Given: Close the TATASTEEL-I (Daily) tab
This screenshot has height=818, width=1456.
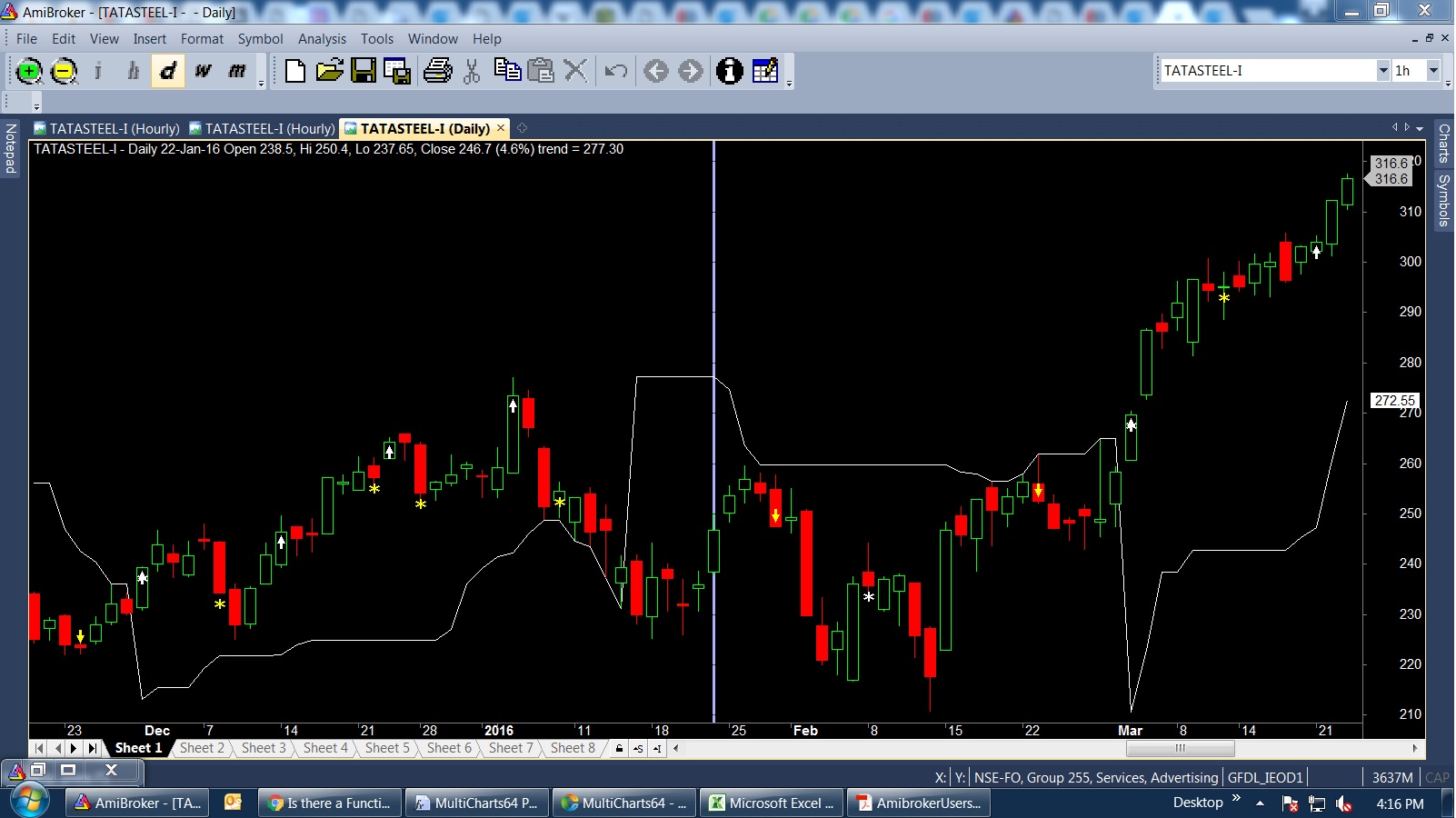Looking at the screenshot, I should (x=500, y=128).
